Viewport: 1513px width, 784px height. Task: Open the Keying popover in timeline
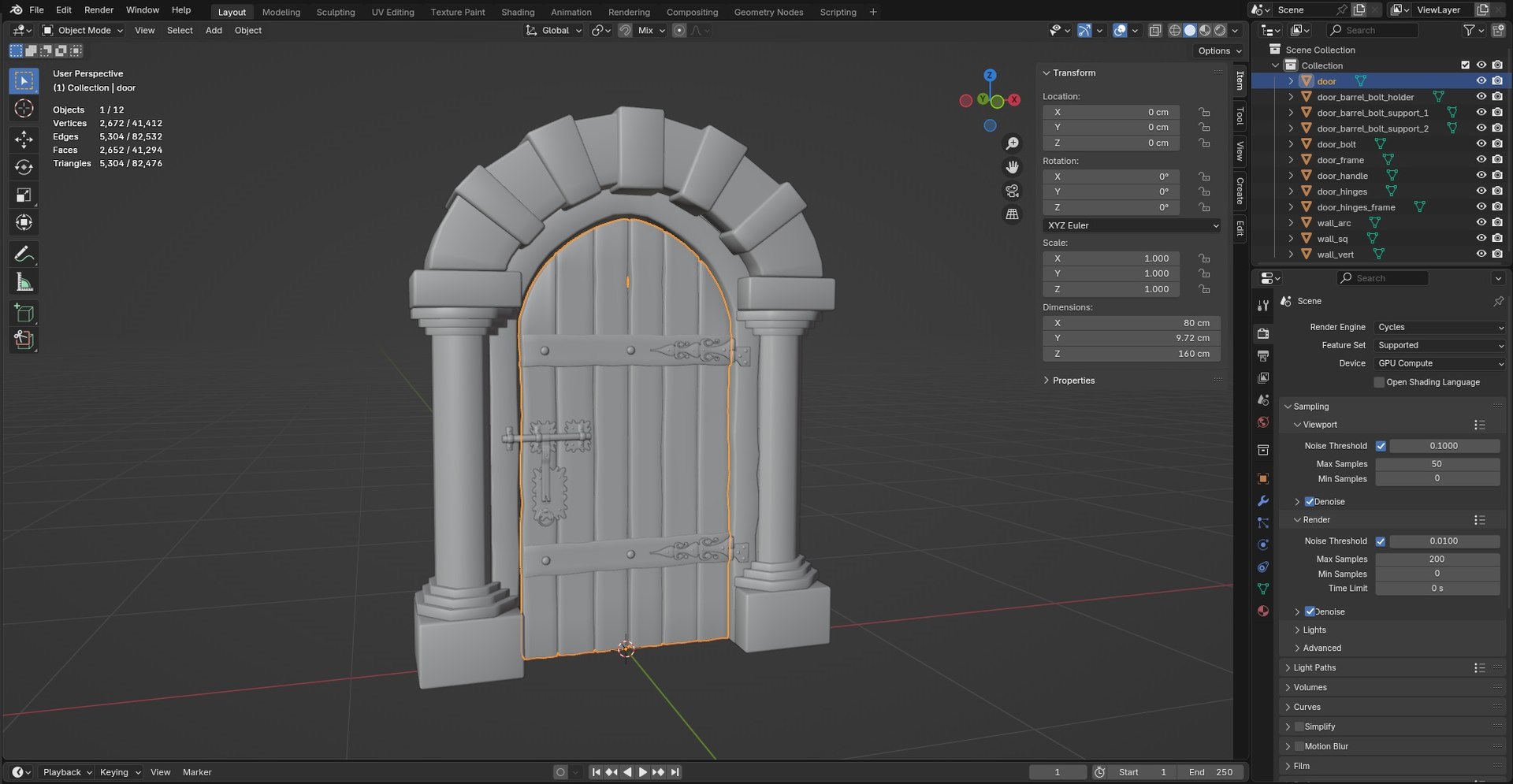(120, 772)
